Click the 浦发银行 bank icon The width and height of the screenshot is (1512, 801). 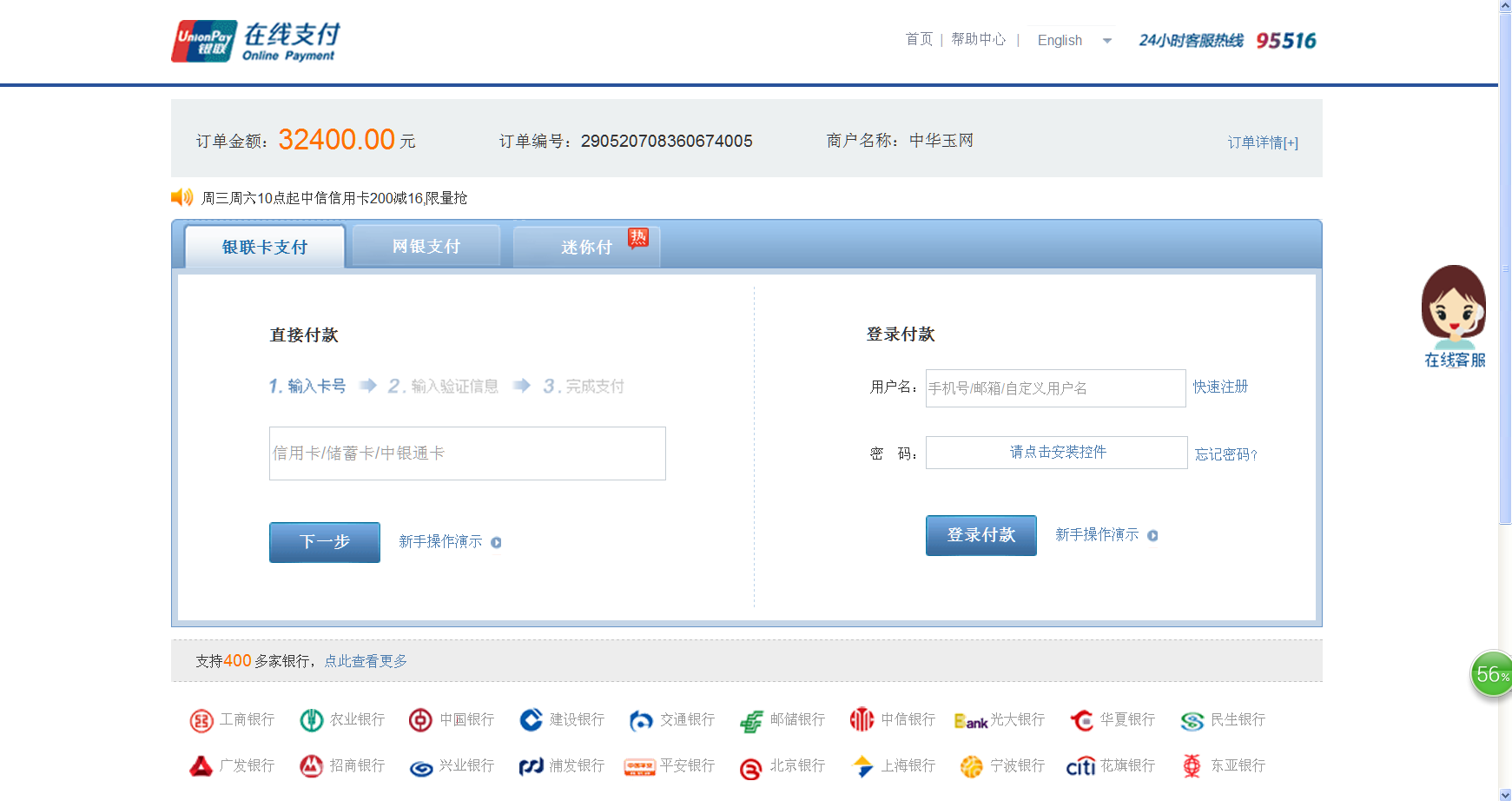click(x=531, y=766)
